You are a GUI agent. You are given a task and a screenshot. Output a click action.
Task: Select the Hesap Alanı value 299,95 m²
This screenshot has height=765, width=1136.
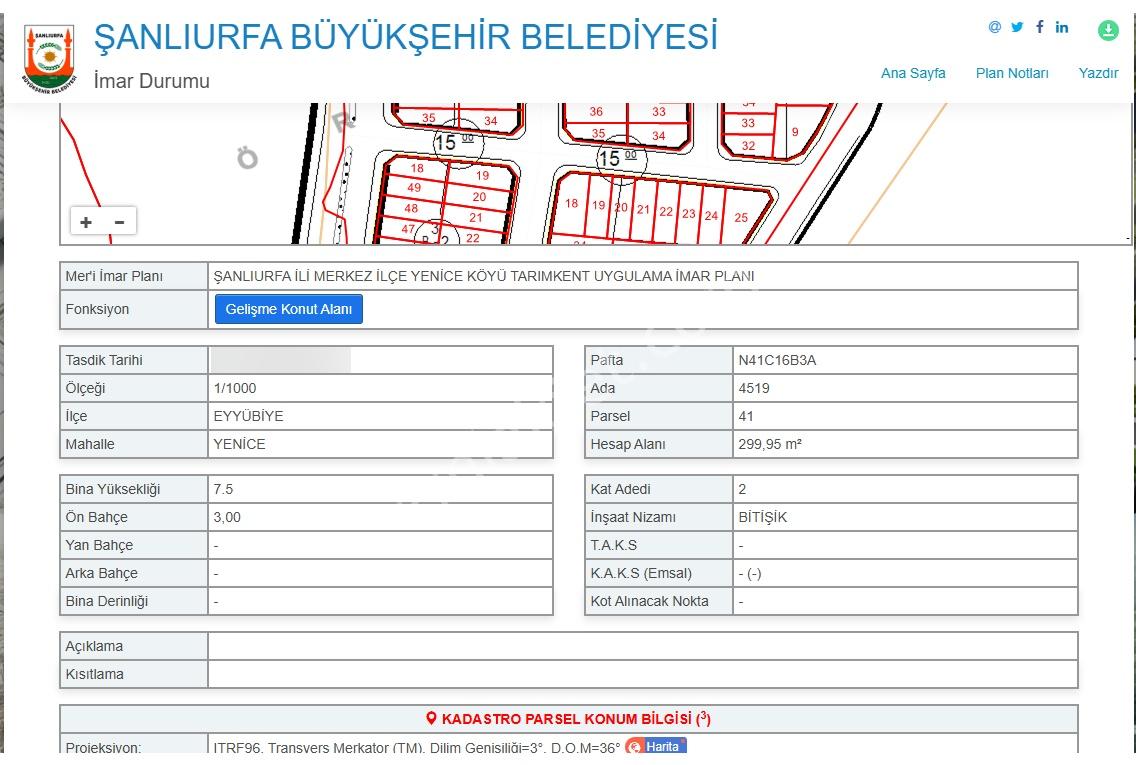[x=769, y=444]
